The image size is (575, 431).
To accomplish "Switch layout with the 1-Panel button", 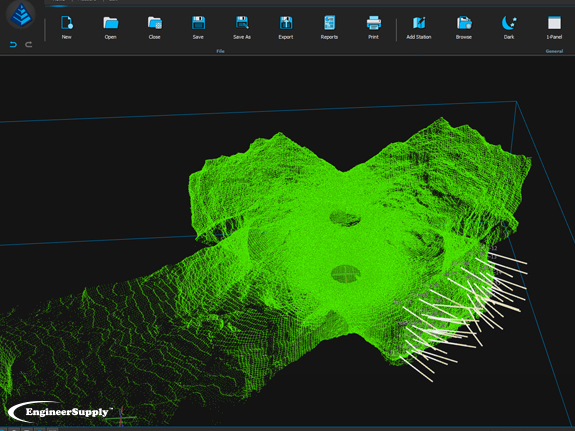I will [x=554, y=27].
